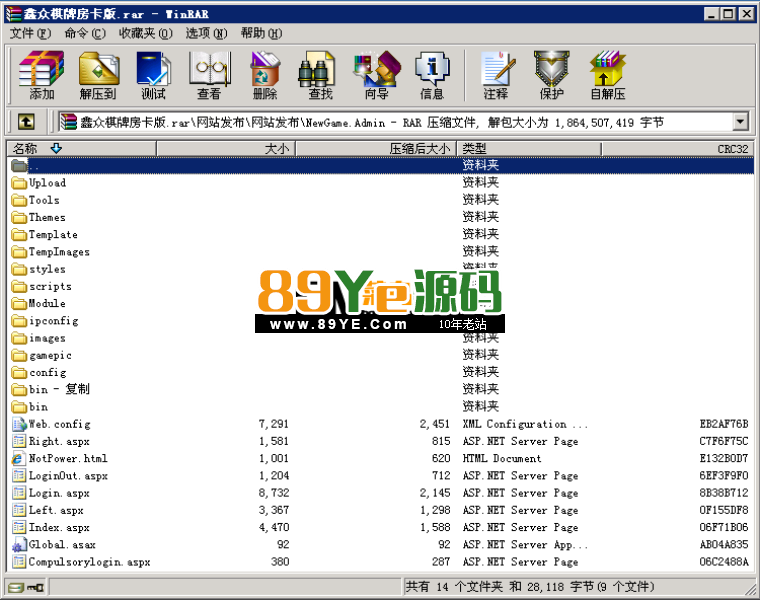Viewport: 760px width, 600px height.
Task: Select the styles folder row
Action: pyautogui.click(x=380, y=269)
